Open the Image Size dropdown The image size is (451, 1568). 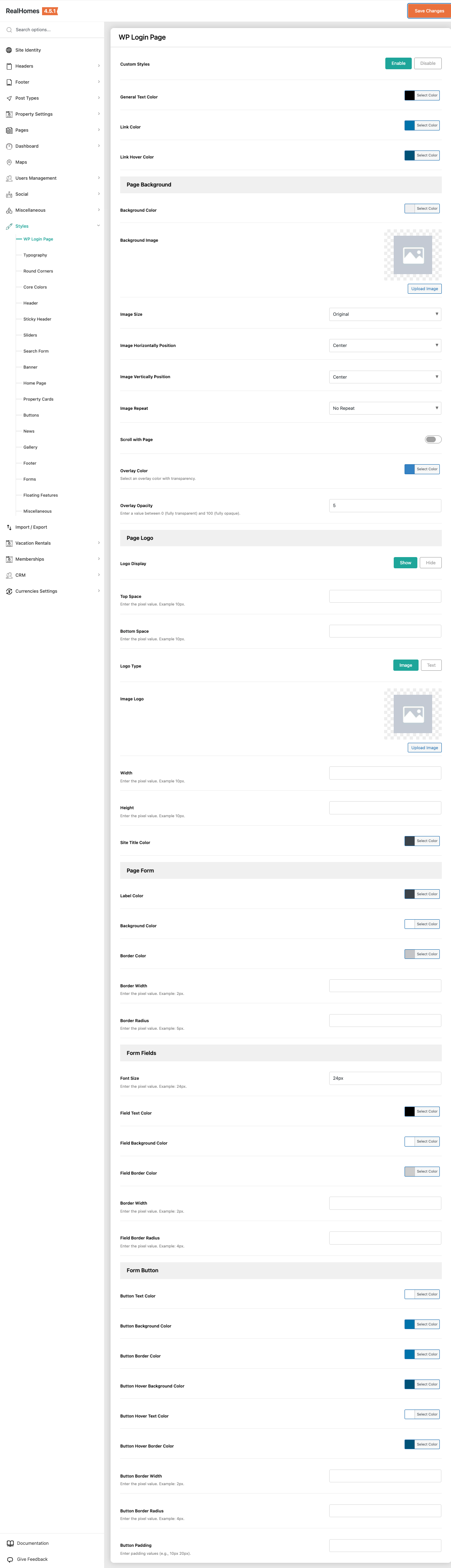pos(385,314)
